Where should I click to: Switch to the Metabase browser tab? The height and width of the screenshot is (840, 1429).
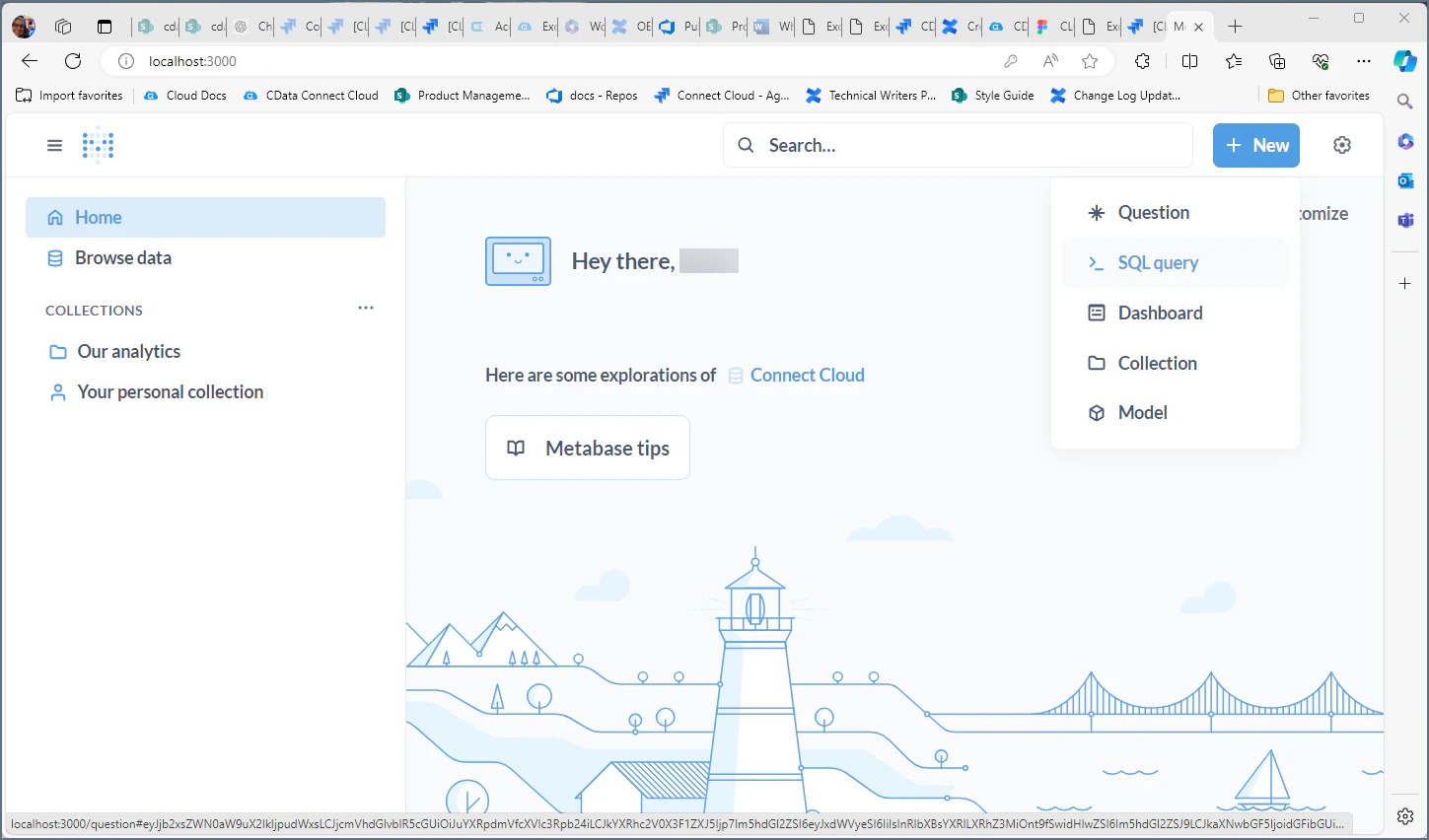[1179, 27]
